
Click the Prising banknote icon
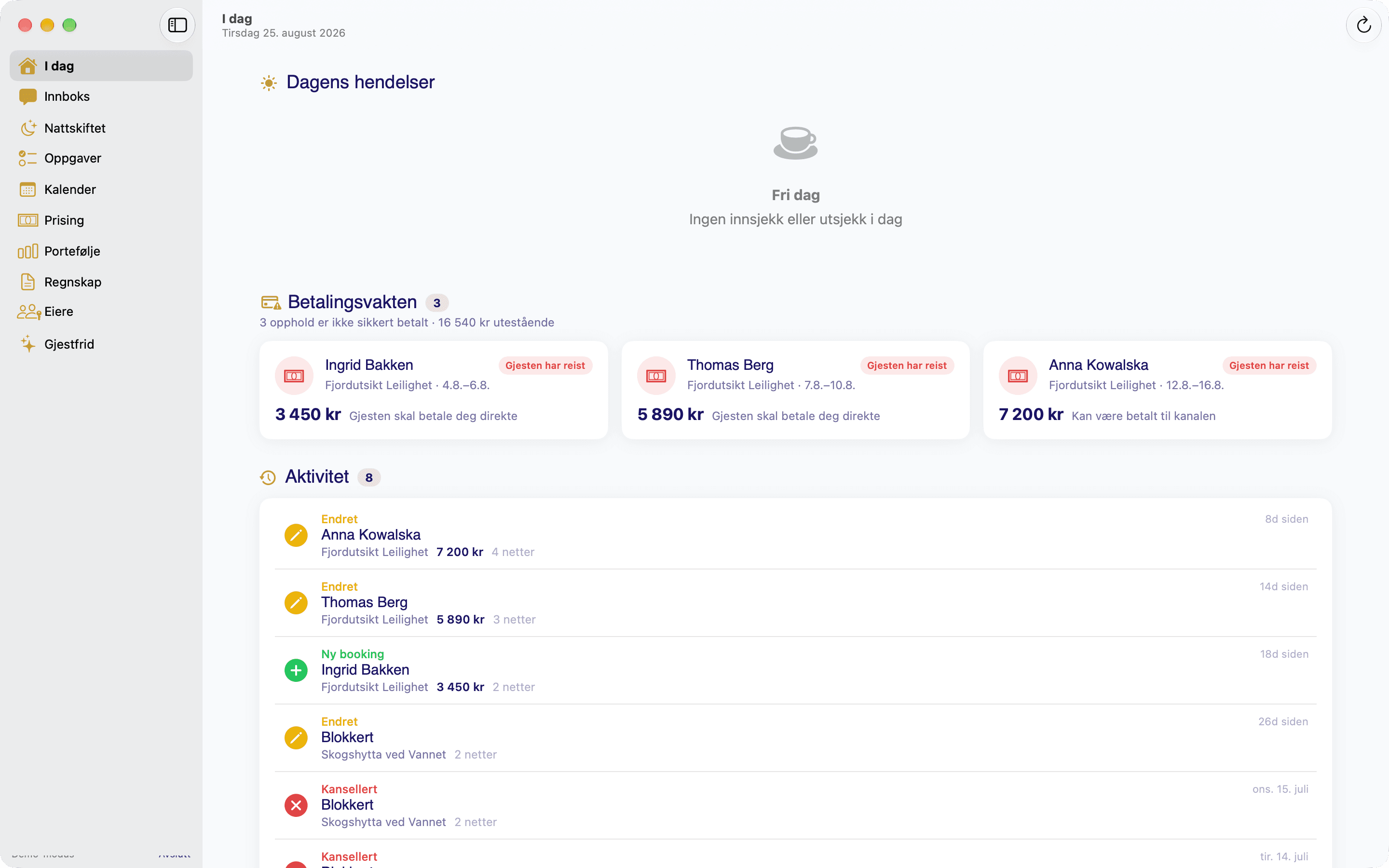point(27,220)
